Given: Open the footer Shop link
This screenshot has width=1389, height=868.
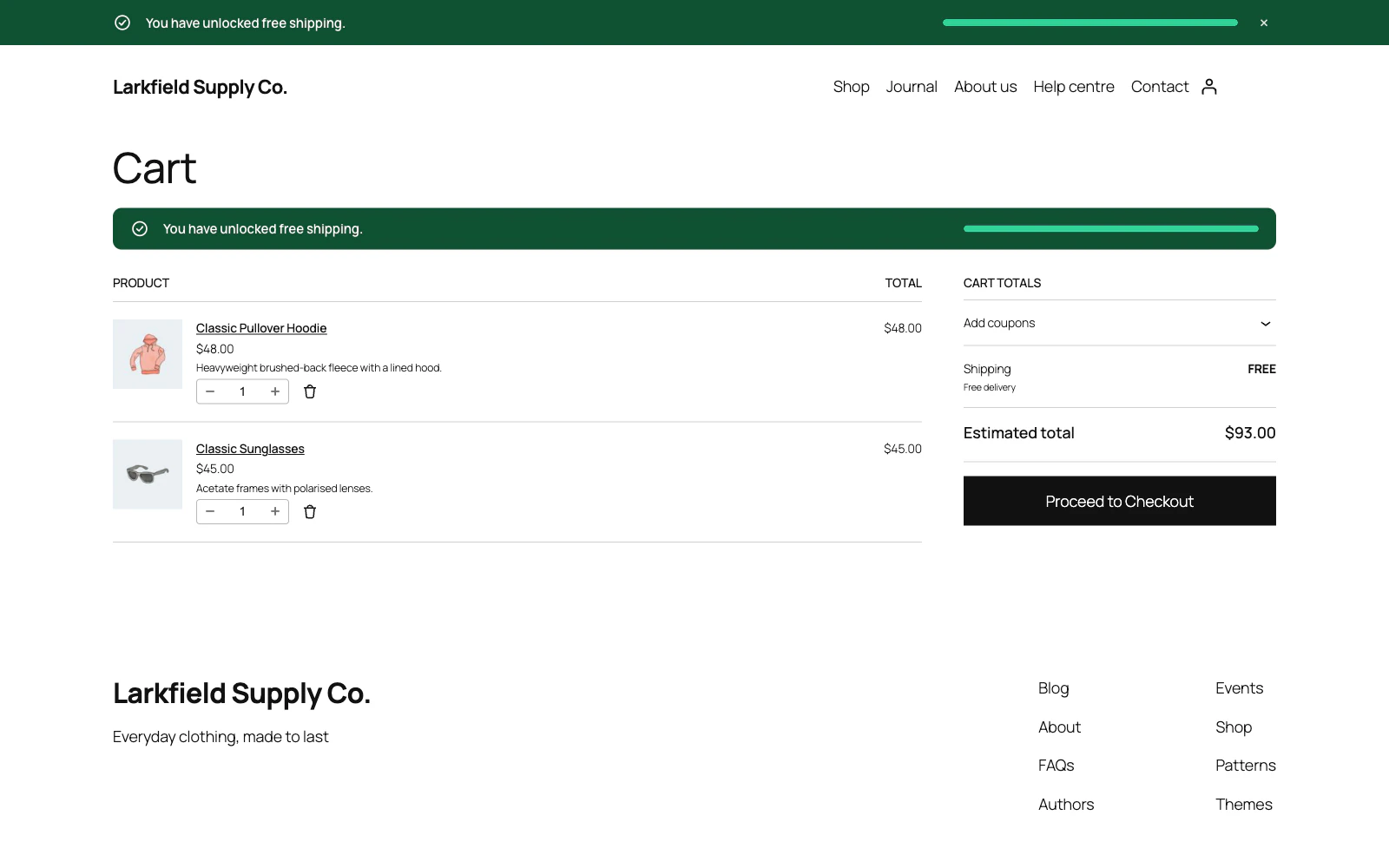Looking at the screenshot, I should [1234, 727].
